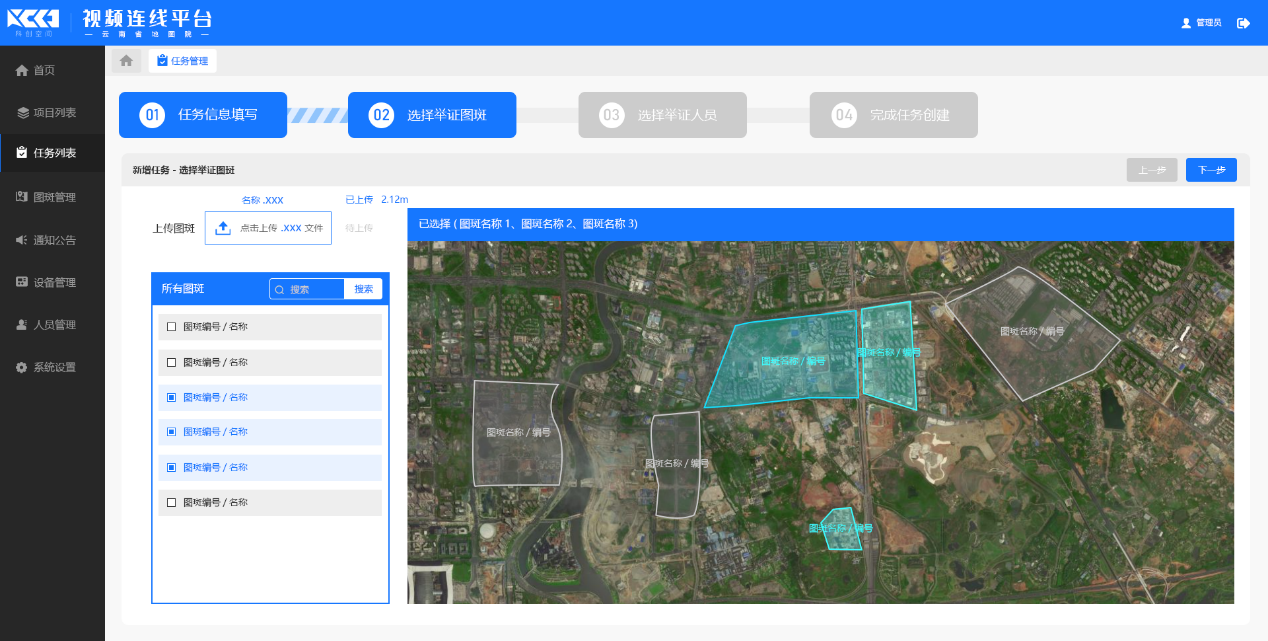Click the 设备管理 sidebar icon

[22, 282]
